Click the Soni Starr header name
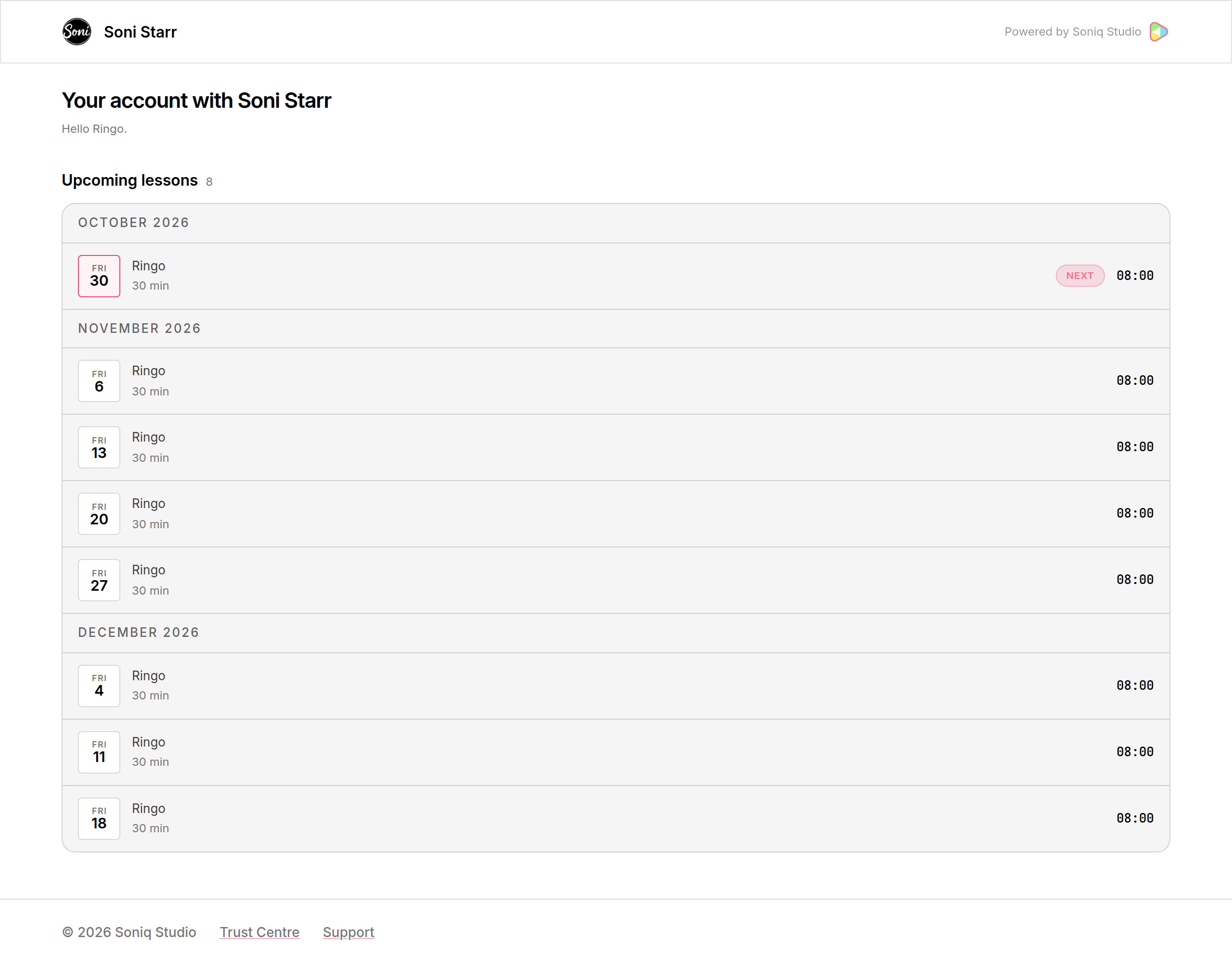This screenshot has width=1232, height=965. 140,32
